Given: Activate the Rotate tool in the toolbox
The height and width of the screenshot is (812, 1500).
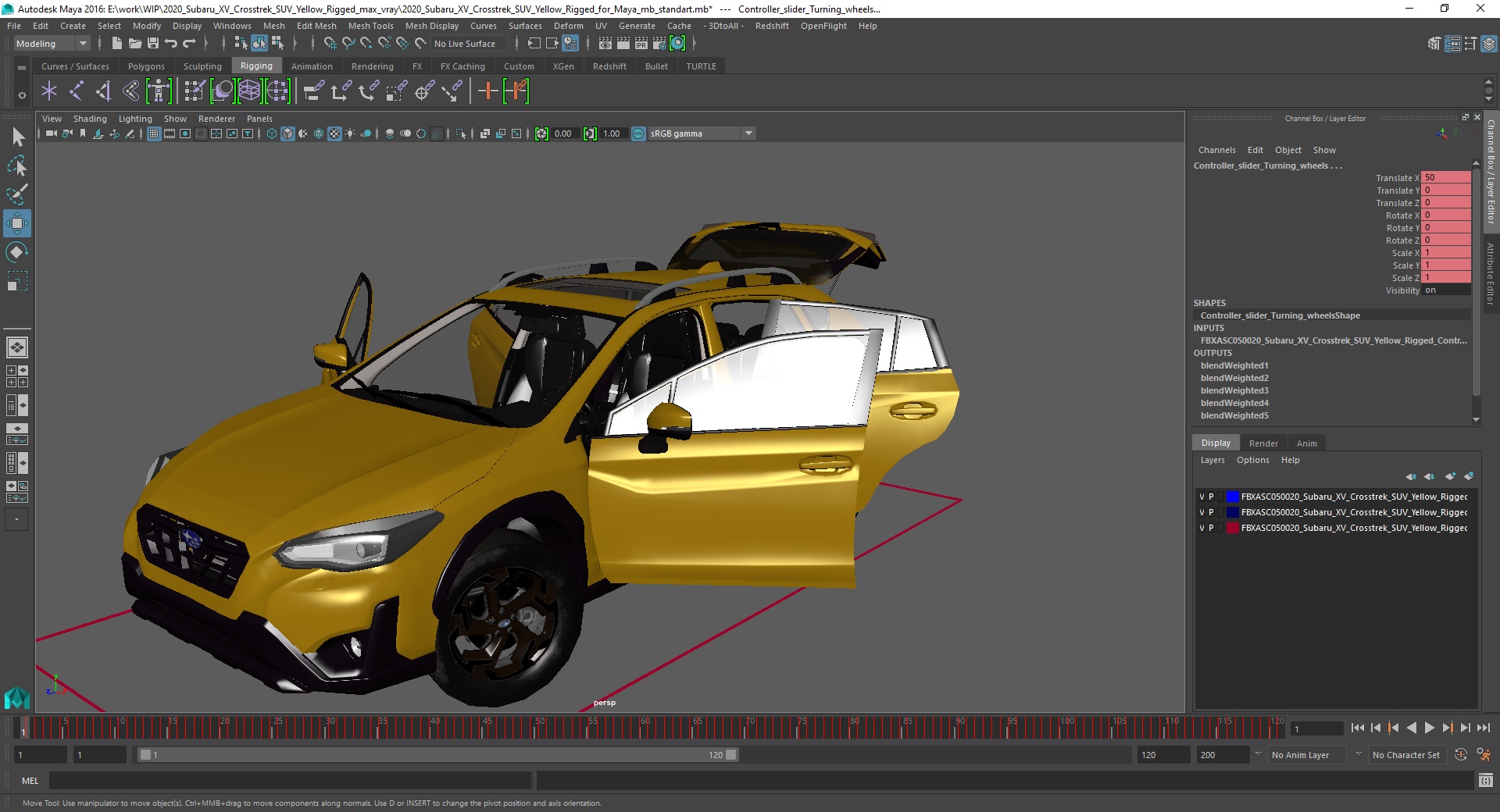Looking at the screenshot, I should (x=17, y=252).
